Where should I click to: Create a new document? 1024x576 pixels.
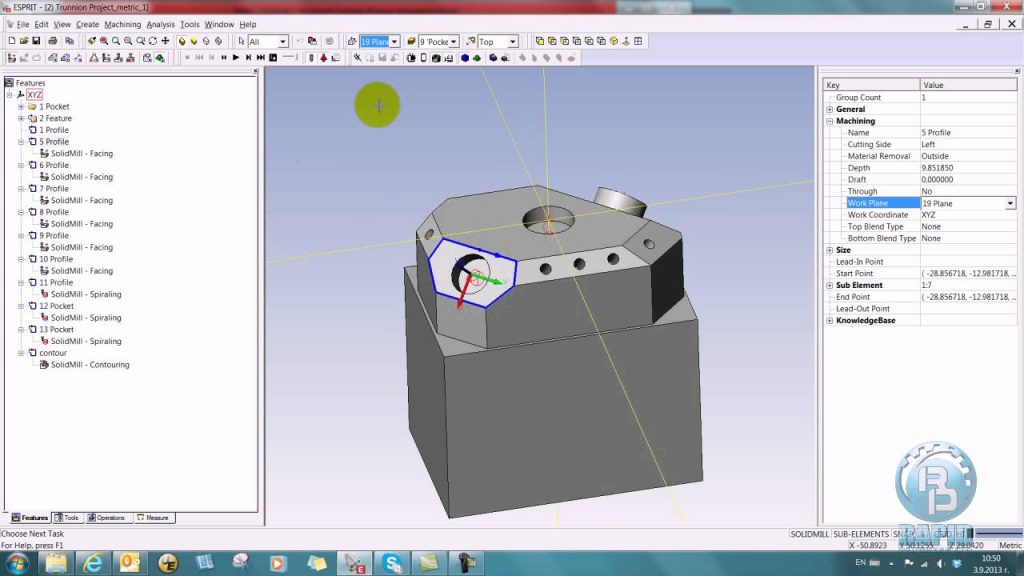(x=12, y=41)
